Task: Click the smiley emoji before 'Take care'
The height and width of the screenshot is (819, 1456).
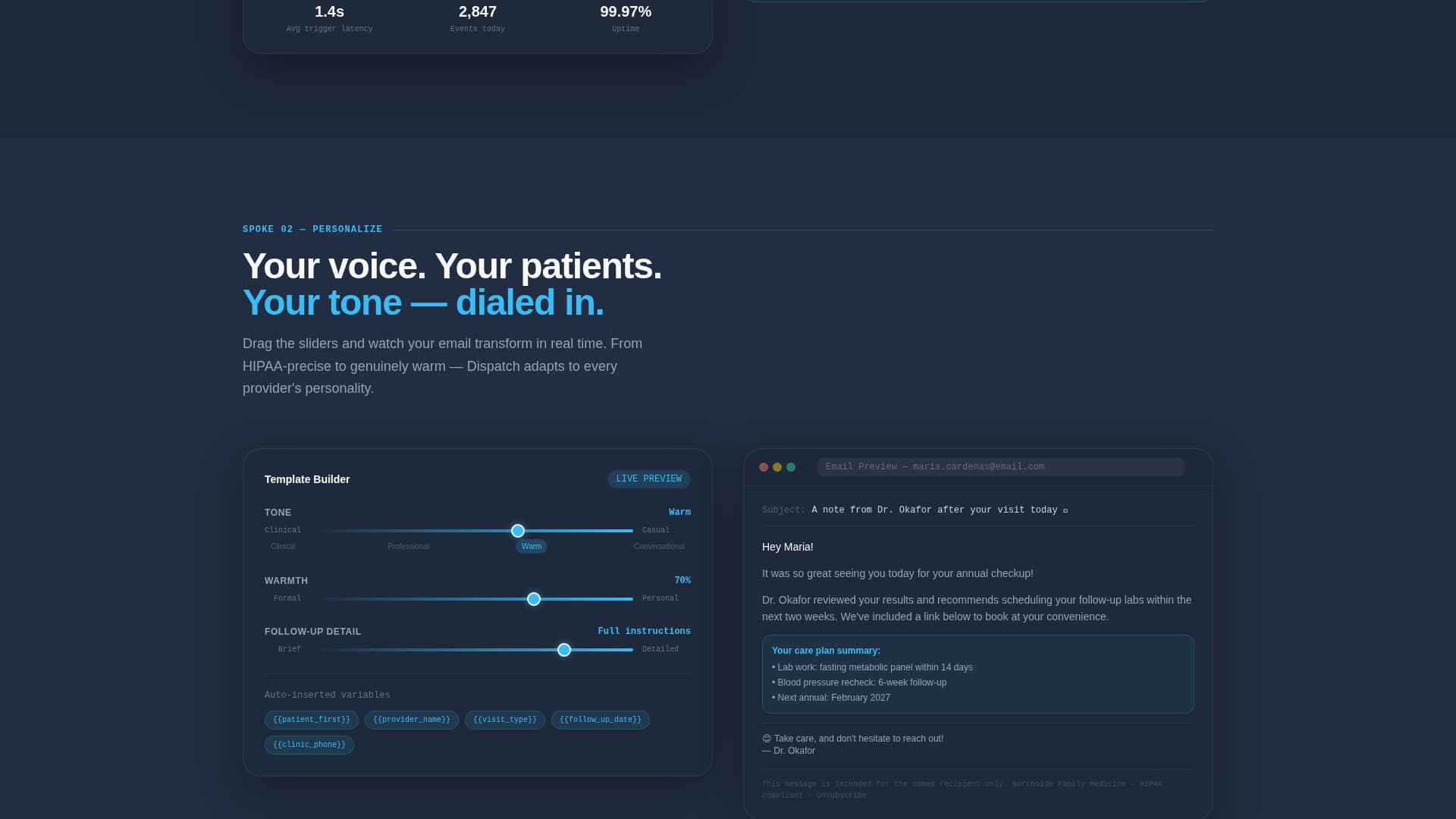Action: point(767,739)
